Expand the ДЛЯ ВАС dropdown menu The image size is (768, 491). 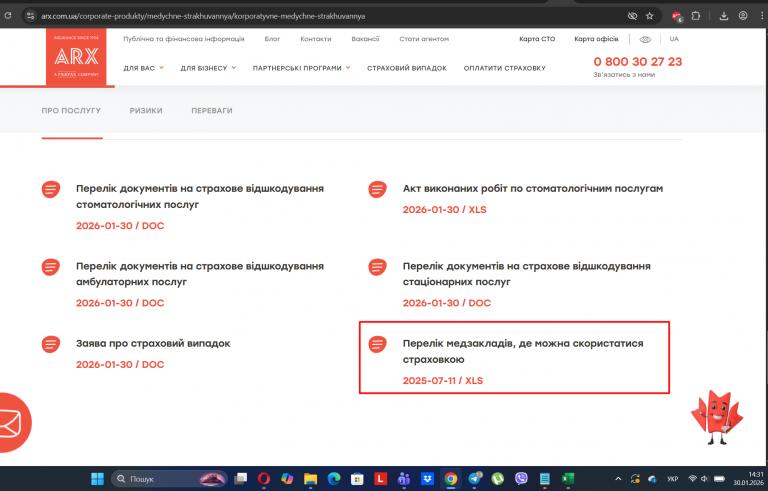point(144,68)
